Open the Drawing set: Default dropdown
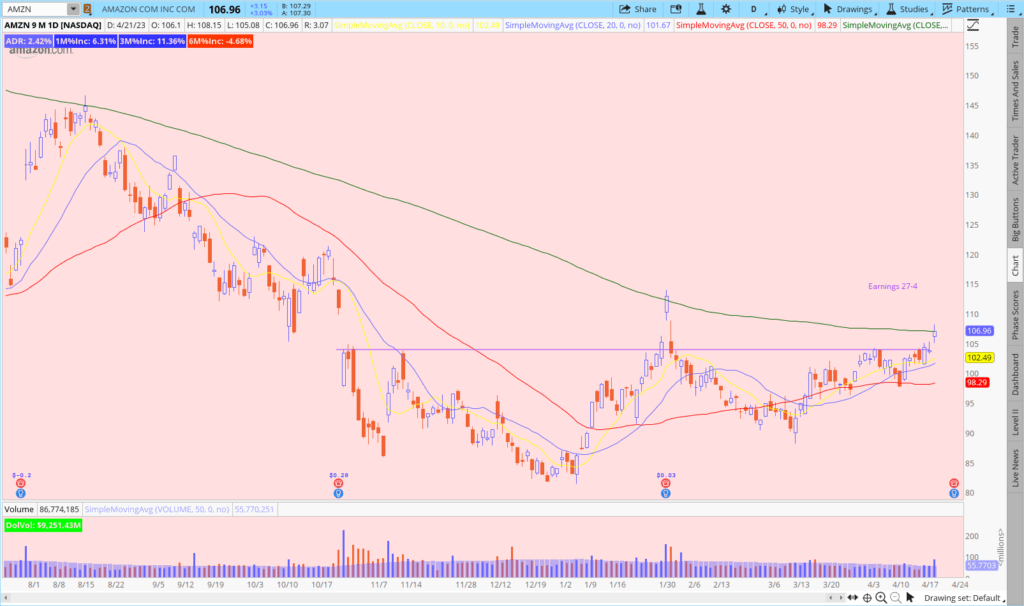 pos(965,598)
